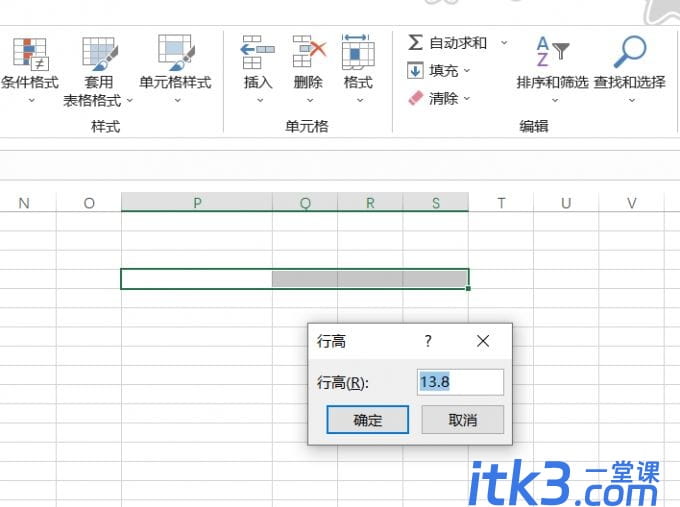Open Sort and Filter (排序和筛选) icon
Image resolution: width=680 pixels, height=507 pixels.
[x=552, y=52]
